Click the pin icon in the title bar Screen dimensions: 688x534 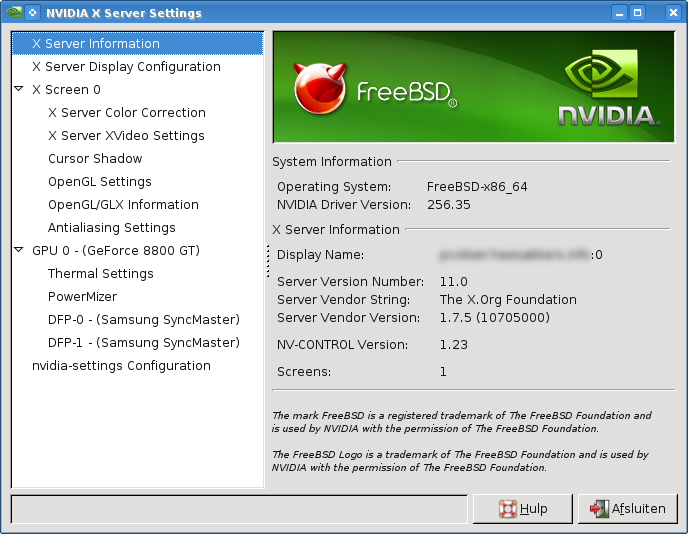(33, 13)
